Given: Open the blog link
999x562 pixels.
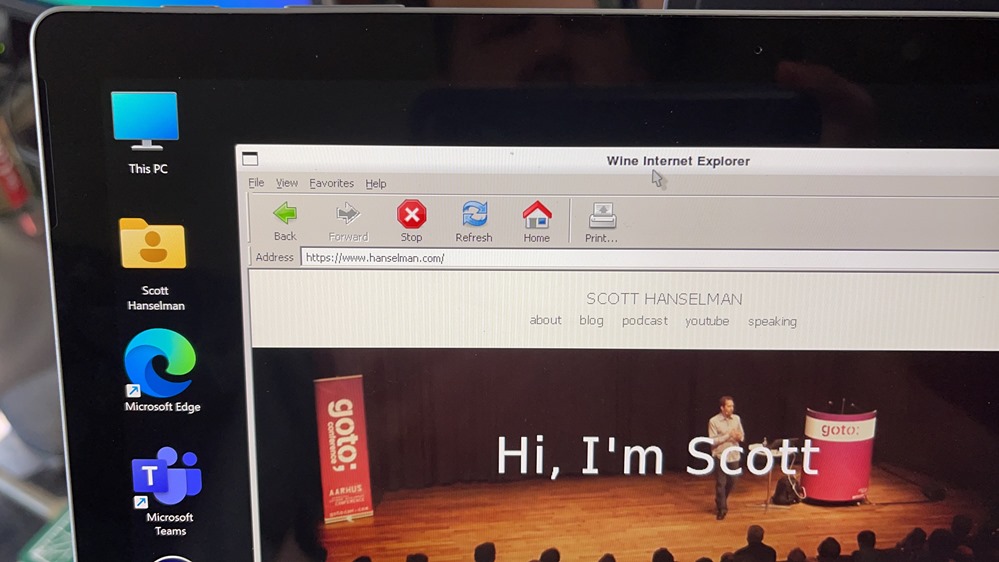Looking at the screenshot, I should [x=591, y=321].
